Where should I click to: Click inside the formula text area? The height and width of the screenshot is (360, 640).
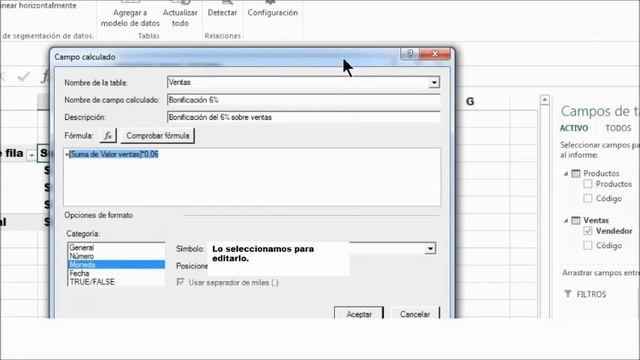[252, 177]
